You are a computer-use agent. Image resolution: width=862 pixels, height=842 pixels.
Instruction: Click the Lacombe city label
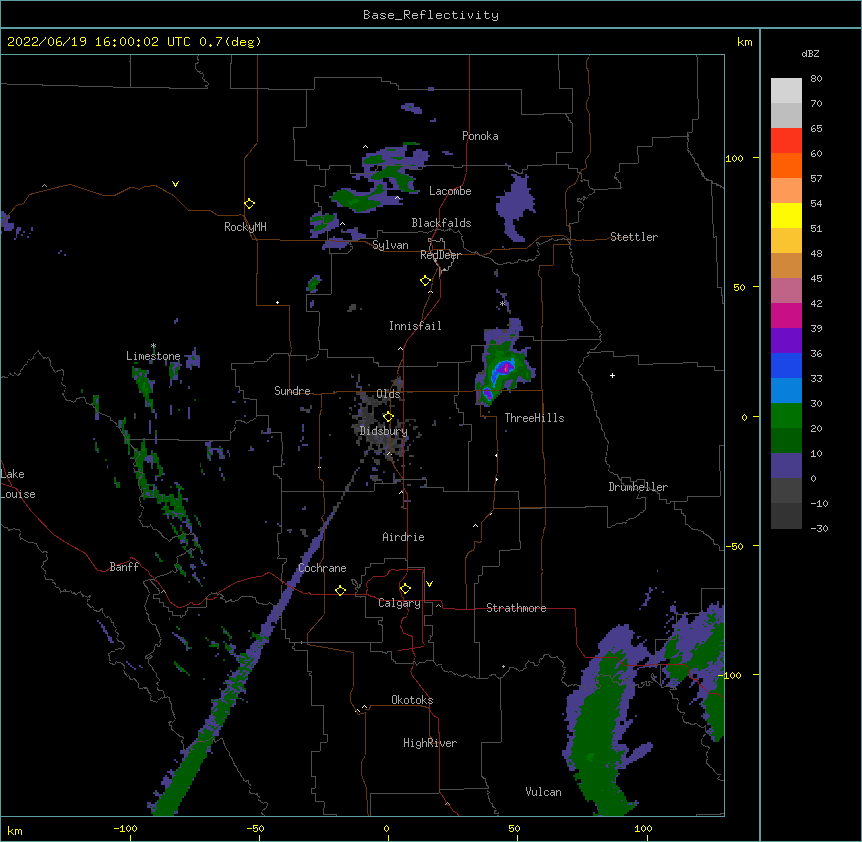click(450, 191)
